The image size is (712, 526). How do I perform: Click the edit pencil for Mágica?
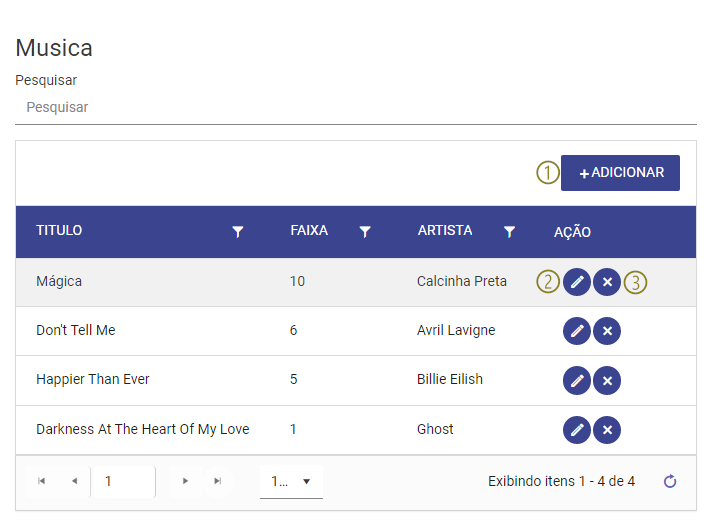577,282
